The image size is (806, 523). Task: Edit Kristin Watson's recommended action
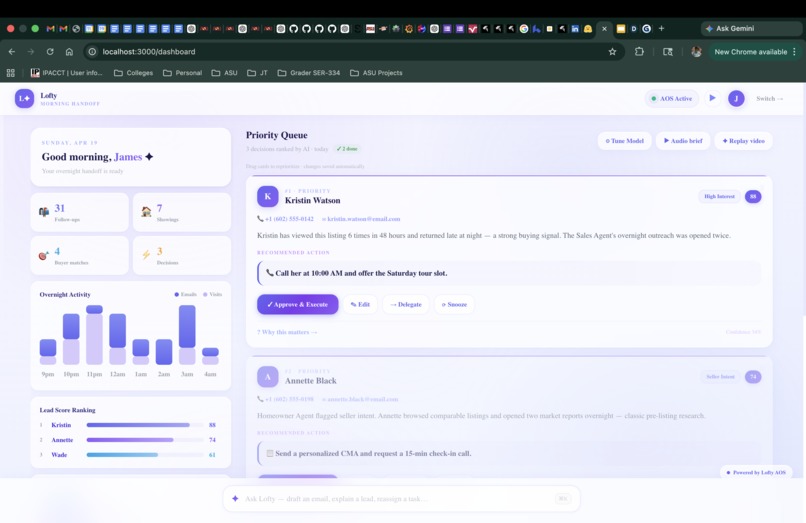point(360,304)
